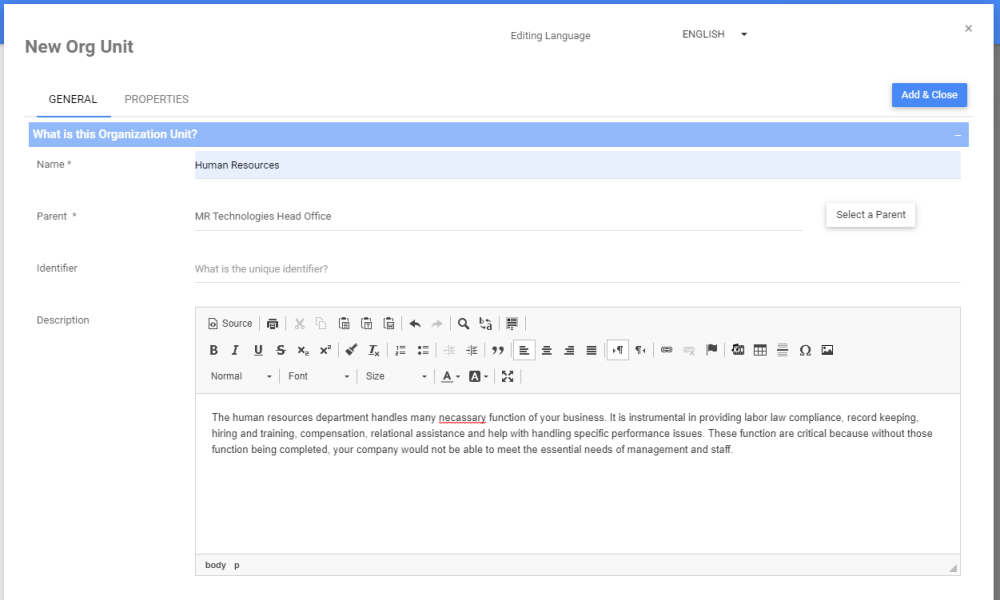Viewport: 1000px width, 600px height.
Task: Open the Editing Language ENGLISH dropdown
Action: point(714,34)
